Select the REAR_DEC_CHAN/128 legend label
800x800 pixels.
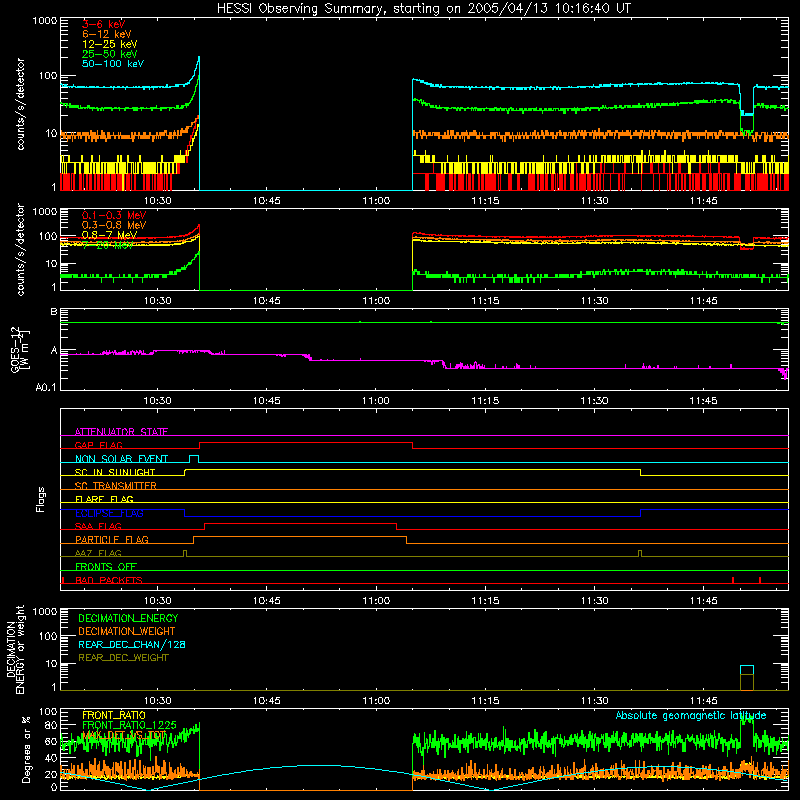click(x=132, y=645)
